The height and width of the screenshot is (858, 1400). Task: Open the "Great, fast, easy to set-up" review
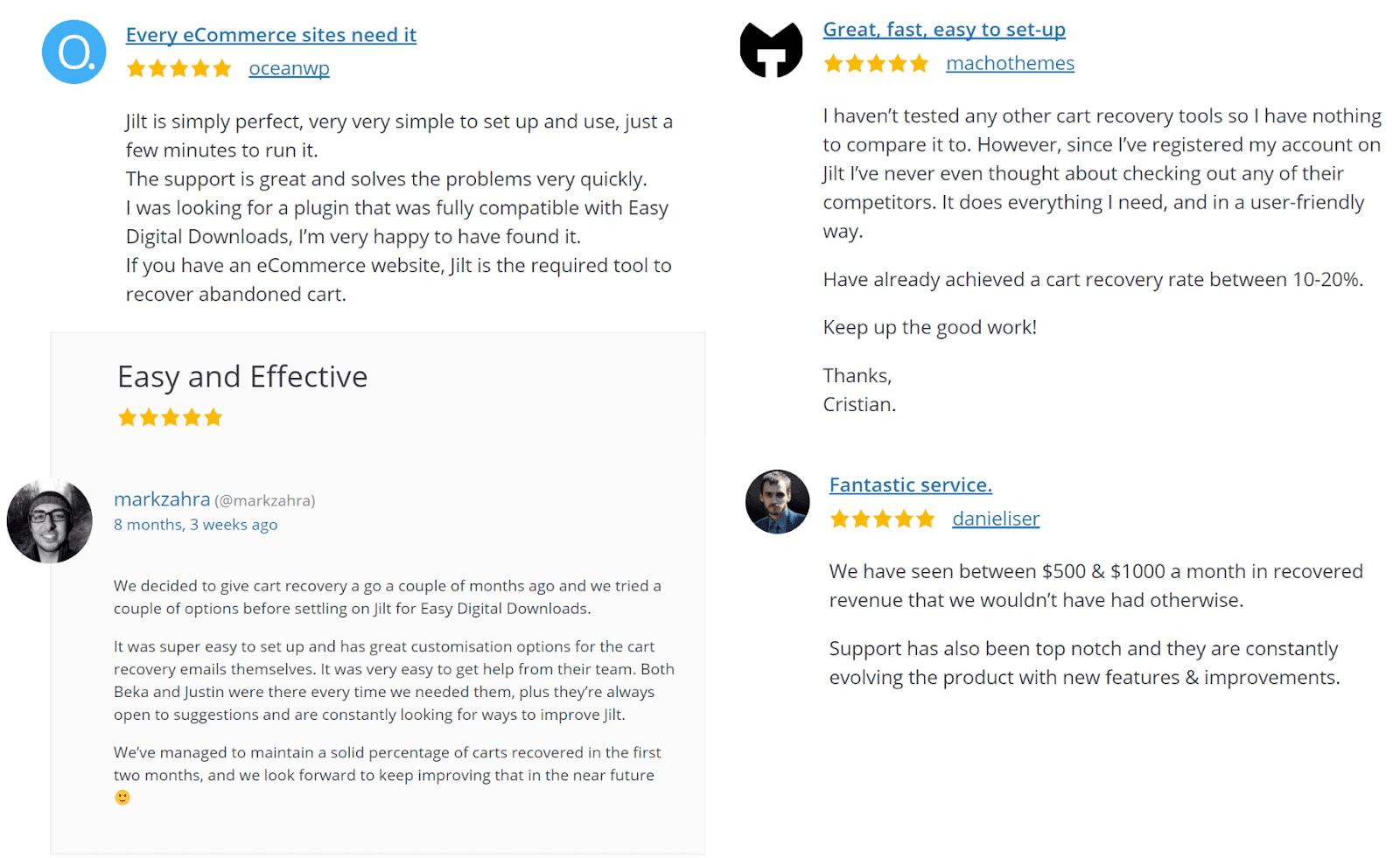pos(944,30)
